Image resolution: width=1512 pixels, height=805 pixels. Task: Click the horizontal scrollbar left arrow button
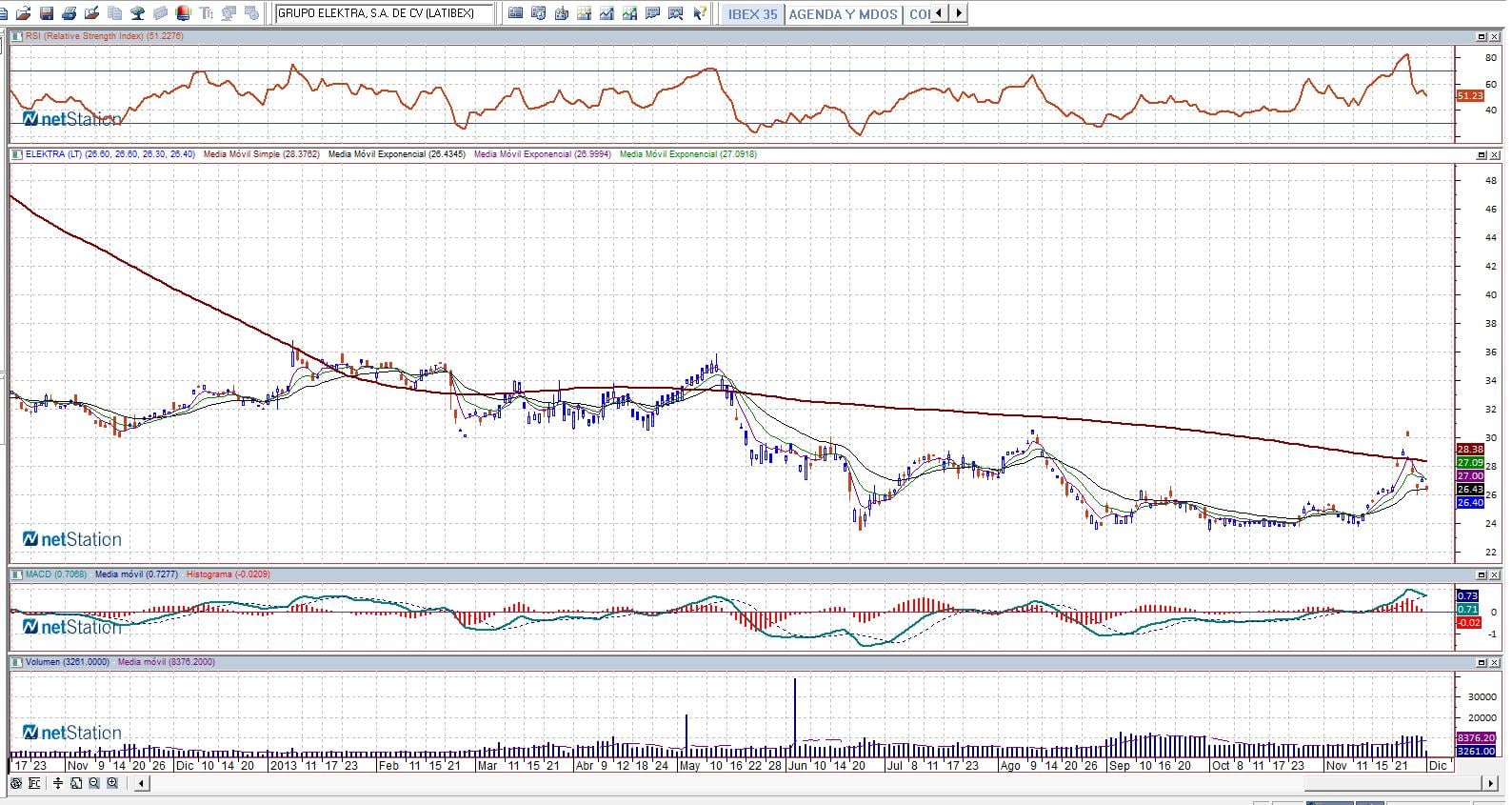141,783
